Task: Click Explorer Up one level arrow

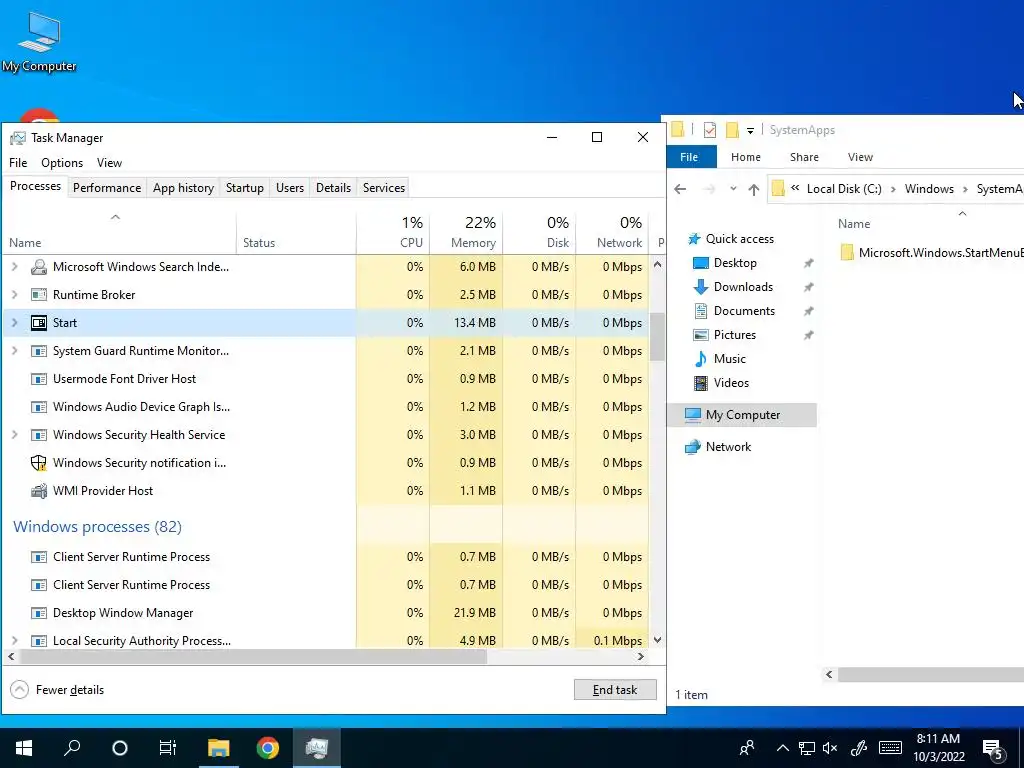Action: coord(754,189)
